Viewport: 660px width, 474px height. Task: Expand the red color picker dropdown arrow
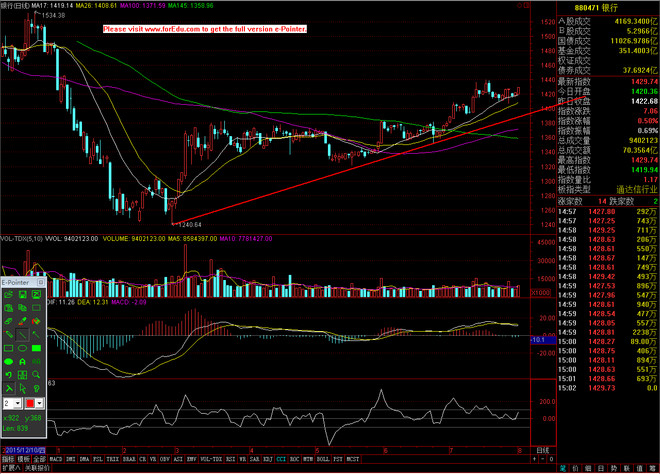[x=39, y=403]
